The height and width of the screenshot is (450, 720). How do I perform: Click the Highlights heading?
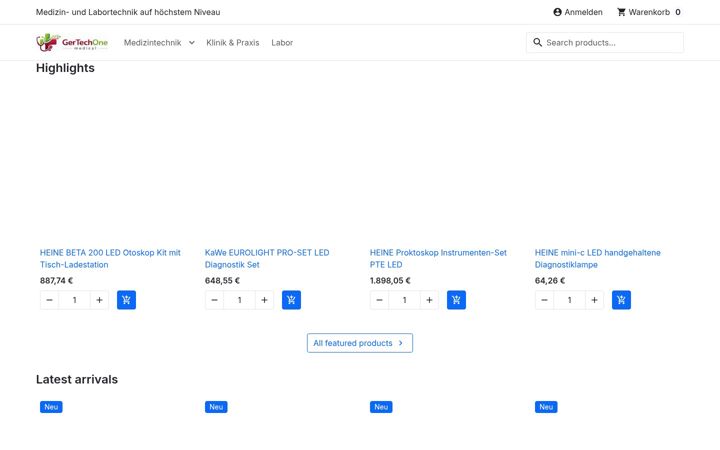[x=65, y=68]
